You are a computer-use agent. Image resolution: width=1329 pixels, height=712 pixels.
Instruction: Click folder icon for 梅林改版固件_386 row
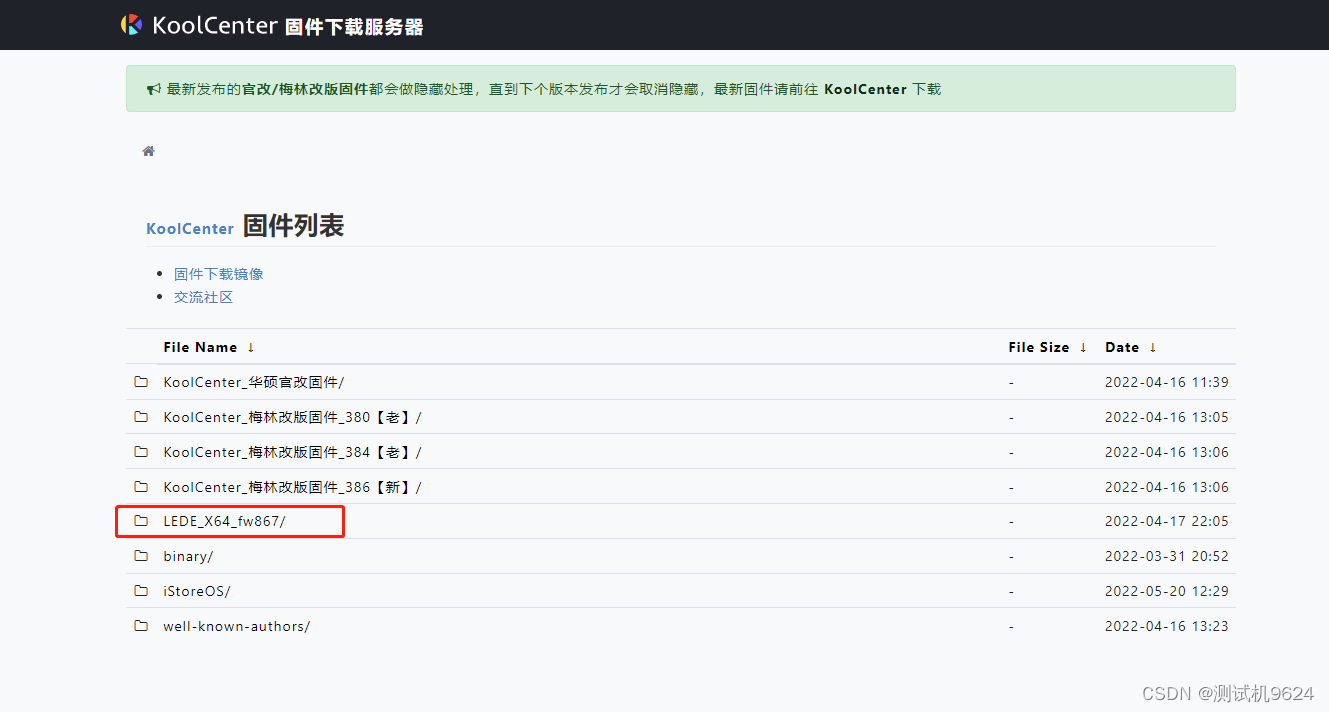click(141, 487)
